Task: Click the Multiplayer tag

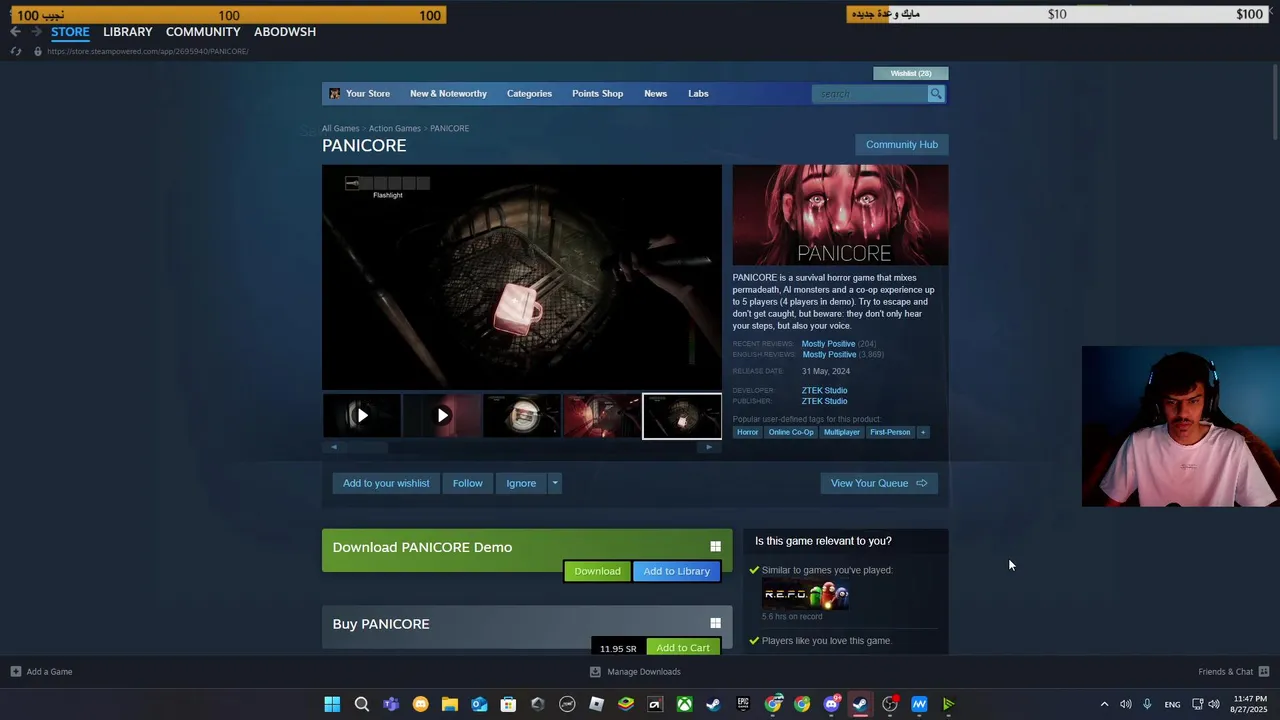Action: 841,432
